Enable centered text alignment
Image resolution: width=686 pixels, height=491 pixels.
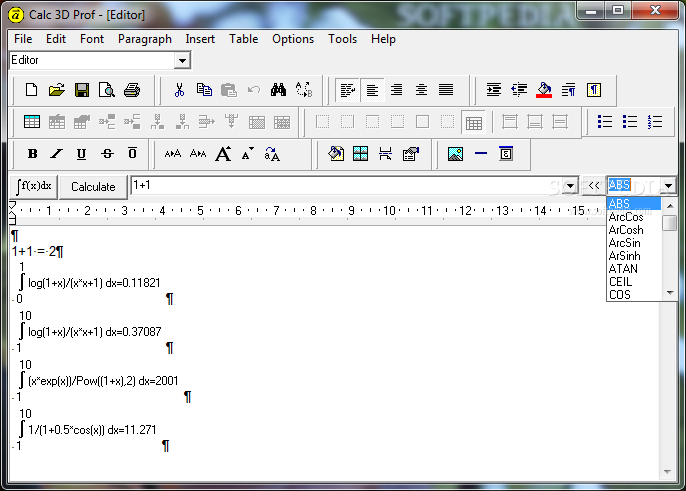421,90
